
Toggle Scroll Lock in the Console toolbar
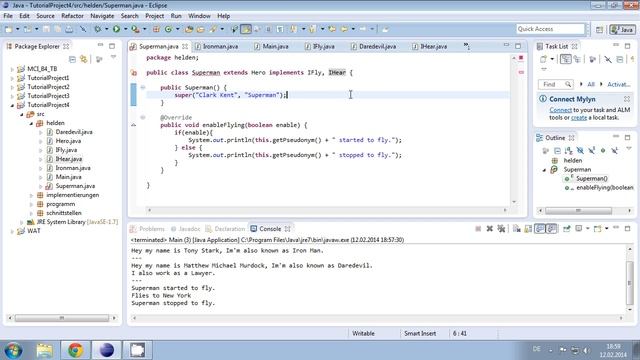[x=528, y=229]
